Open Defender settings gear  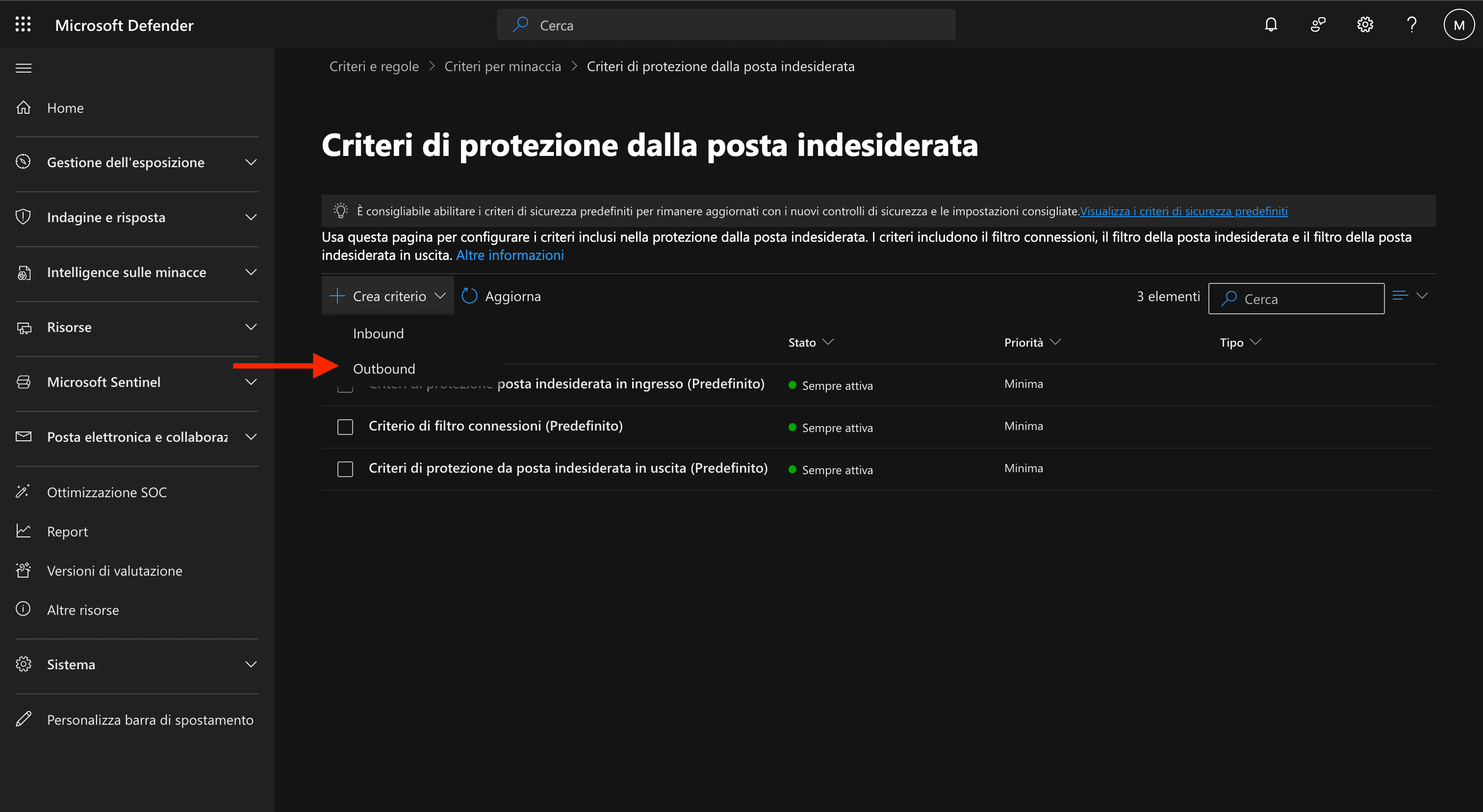(1364, 24)
